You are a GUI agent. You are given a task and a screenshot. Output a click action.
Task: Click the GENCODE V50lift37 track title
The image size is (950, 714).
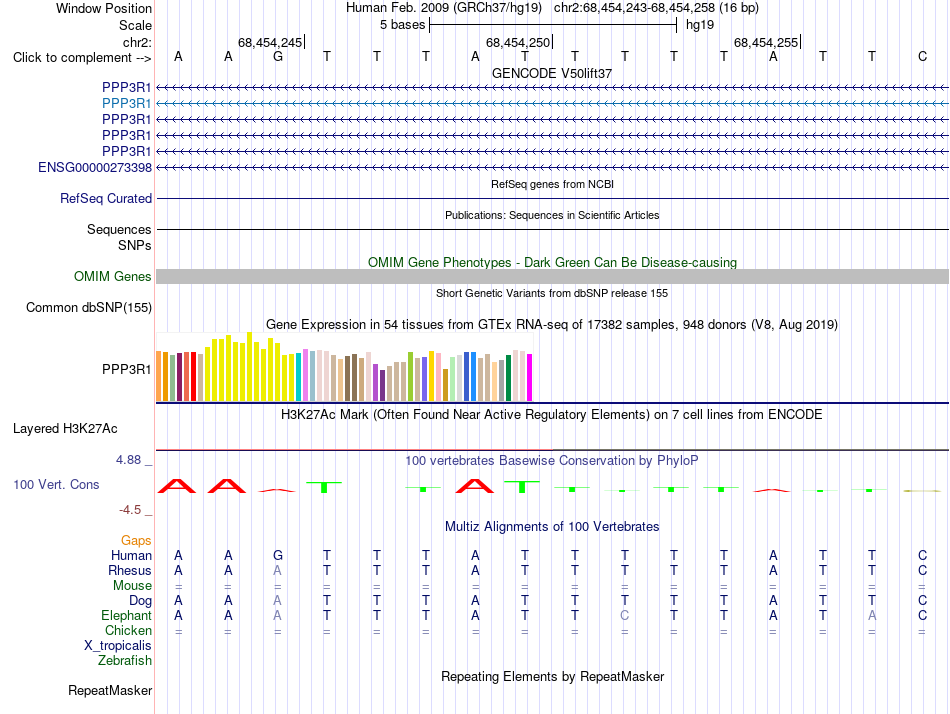click(x=552, y=73)
